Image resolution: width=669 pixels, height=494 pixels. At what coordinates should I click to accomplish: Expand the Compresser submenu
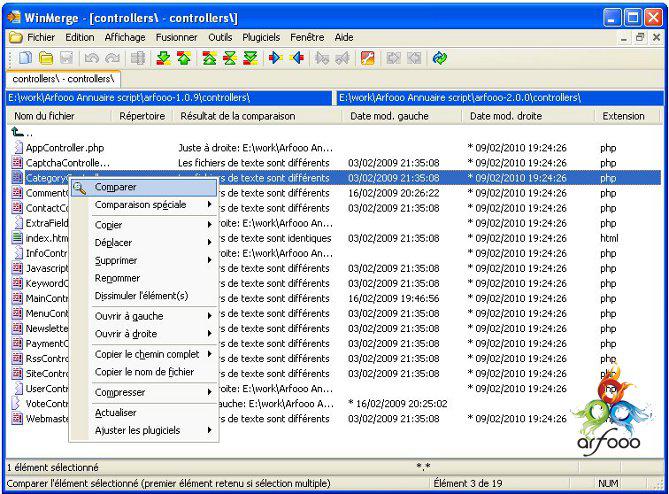(x=143, y=392)
